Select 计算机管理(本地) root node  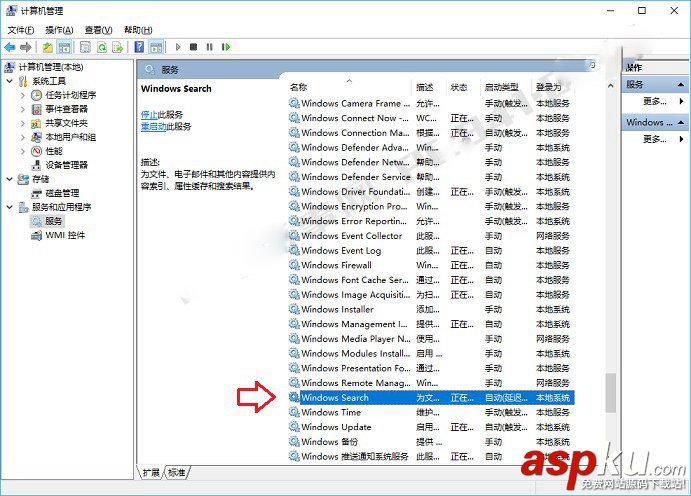click(51, 67)
